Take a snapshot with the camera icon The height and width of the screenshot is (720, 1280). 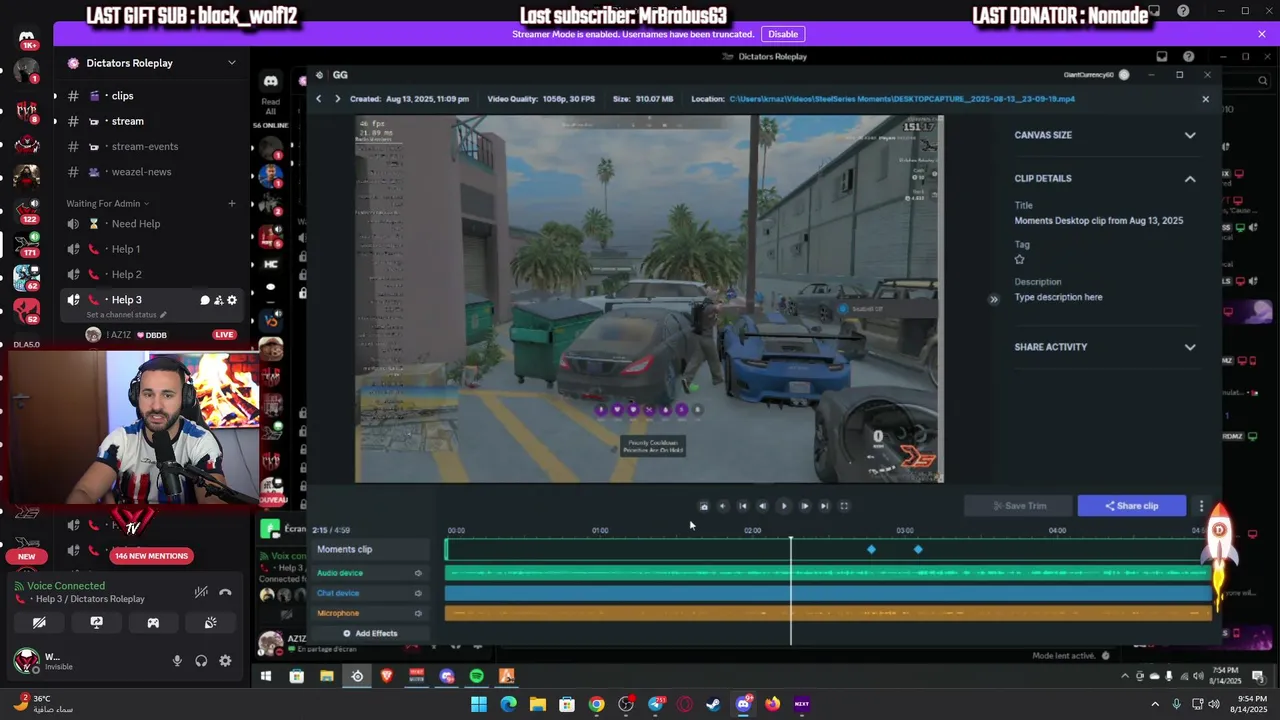click(703, 506)
